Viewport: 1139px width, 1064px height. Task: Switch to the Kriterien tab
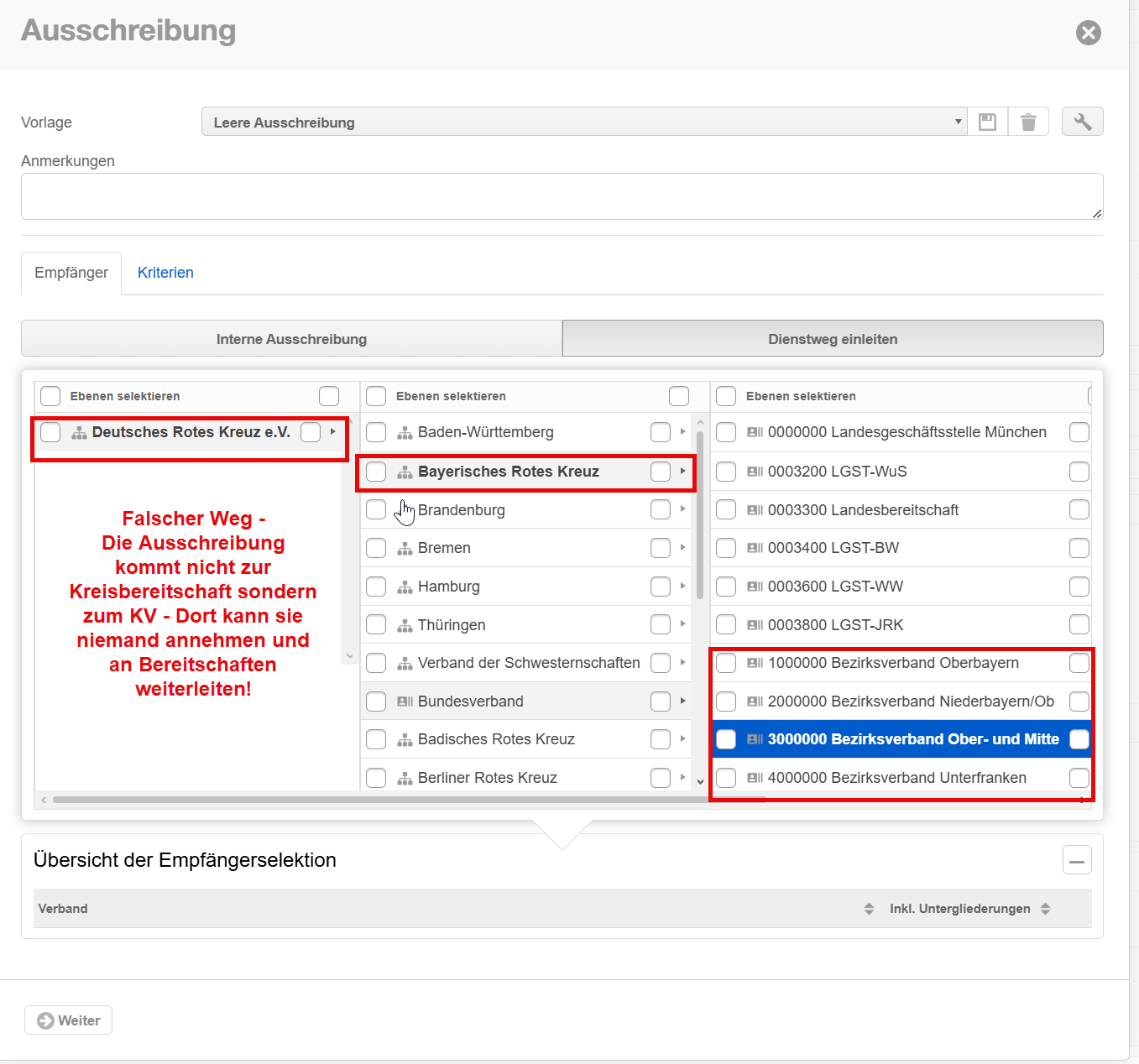point(165,273)
